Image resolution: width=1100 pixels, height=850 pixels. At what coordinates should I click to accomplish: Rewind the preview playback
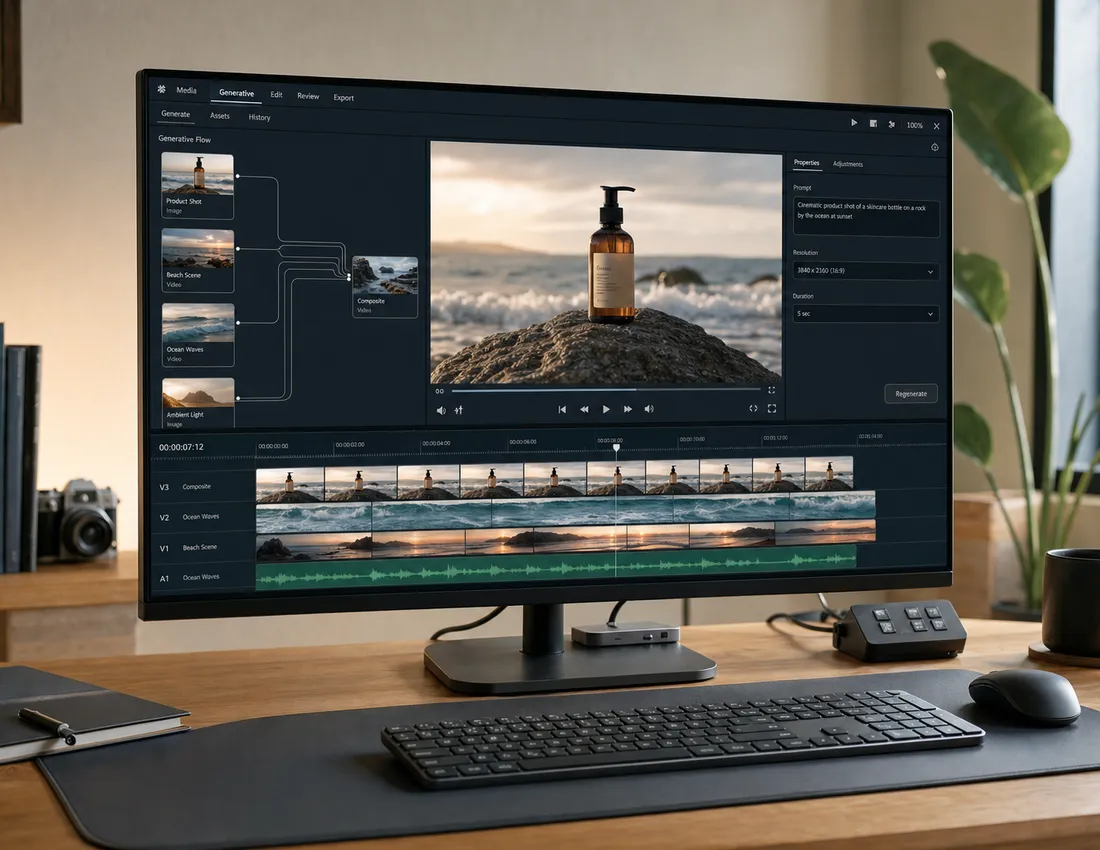[584, 410]
